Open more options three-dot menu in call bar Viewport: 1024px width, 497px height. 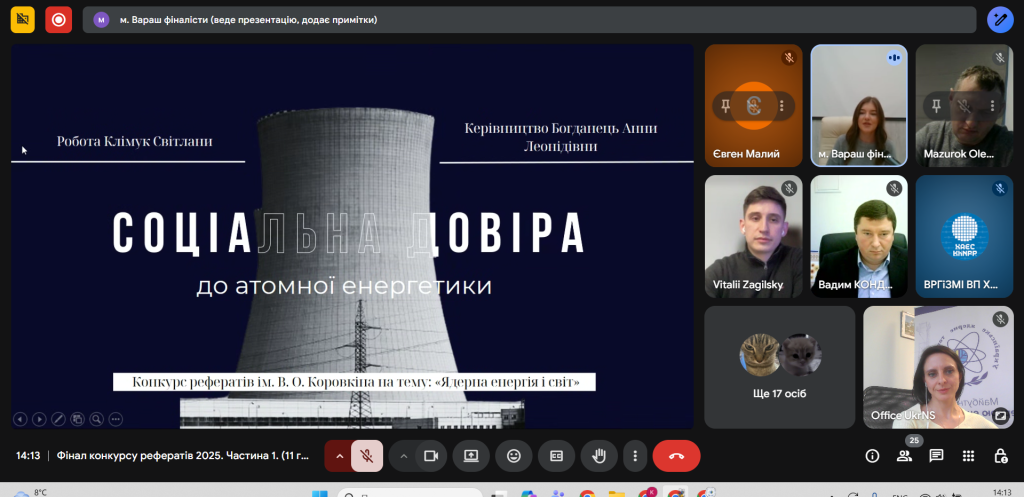click(635, 456)
